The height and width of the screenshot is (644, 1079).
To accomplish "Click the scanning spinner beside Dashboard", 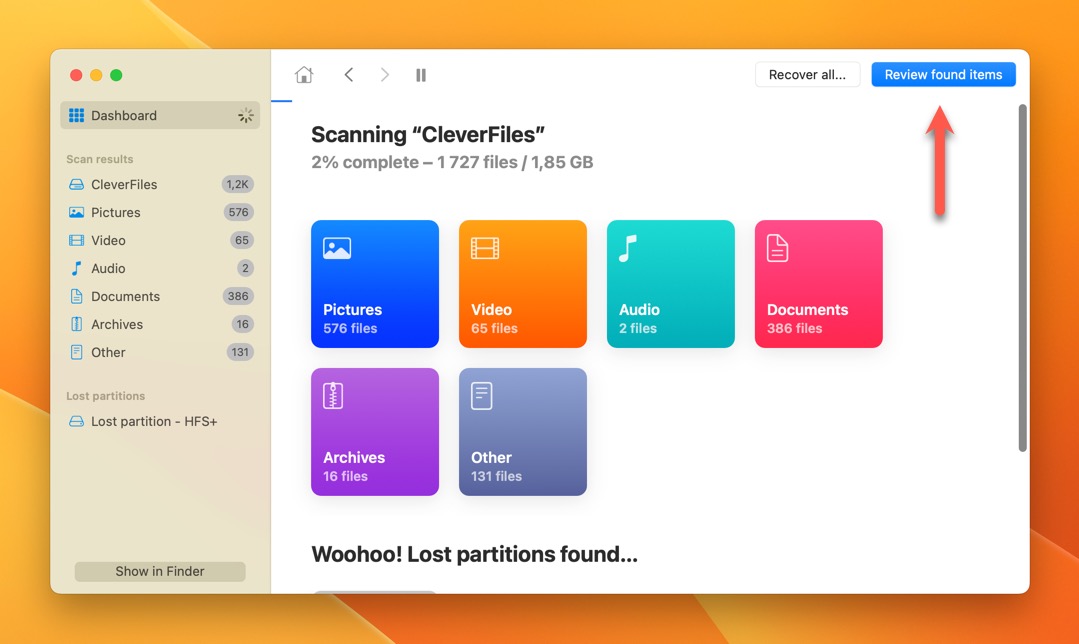I will [245, 115].
